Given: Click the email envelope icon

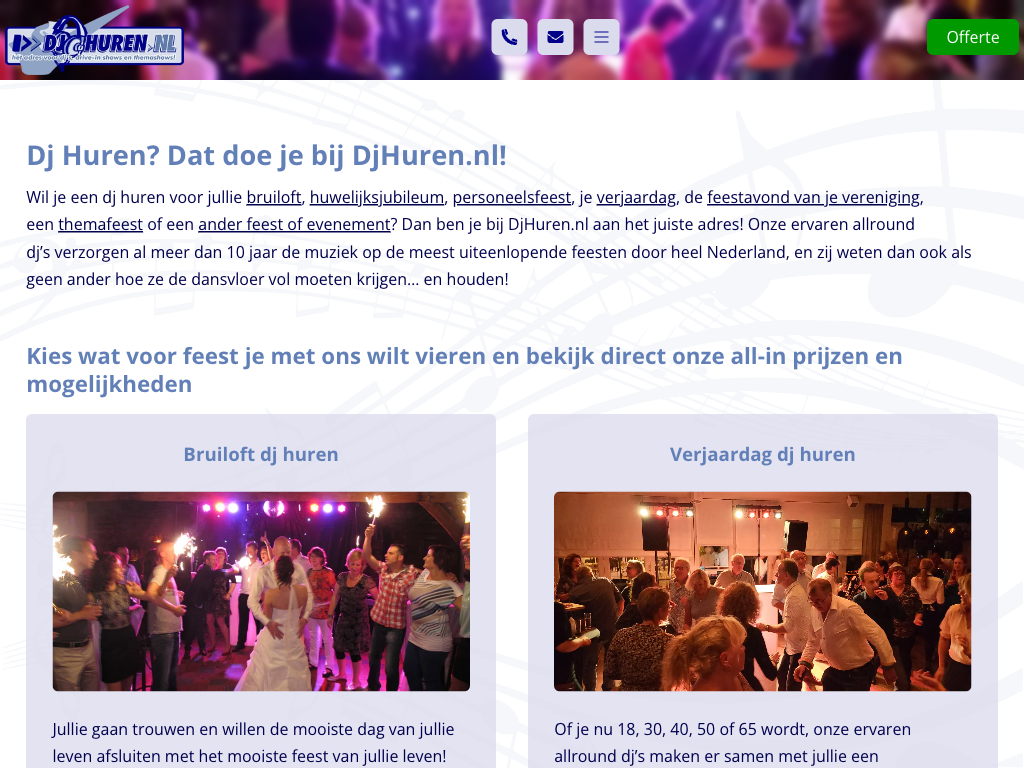Looking at the screenshot, I should point(555,37).
